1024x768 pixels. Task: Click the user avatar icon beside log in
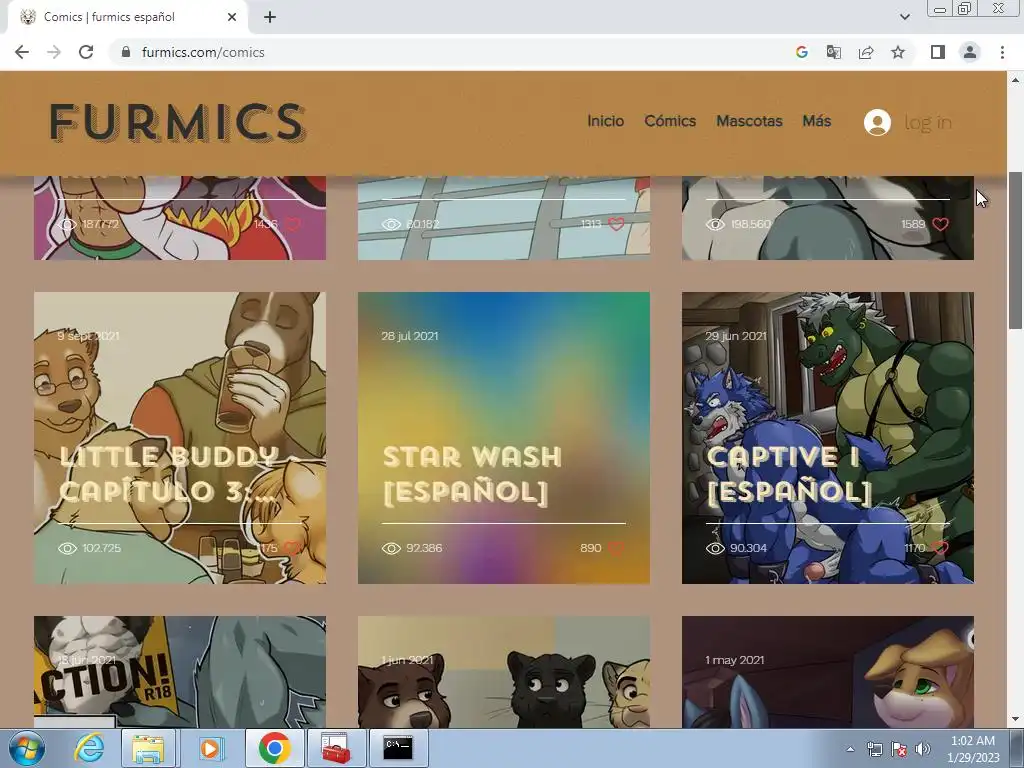877,122
